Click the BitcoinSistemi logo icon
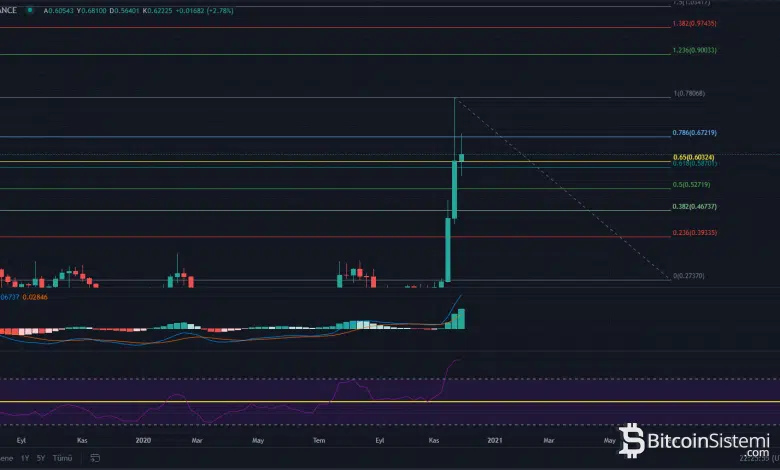 (x=632, y=441)
